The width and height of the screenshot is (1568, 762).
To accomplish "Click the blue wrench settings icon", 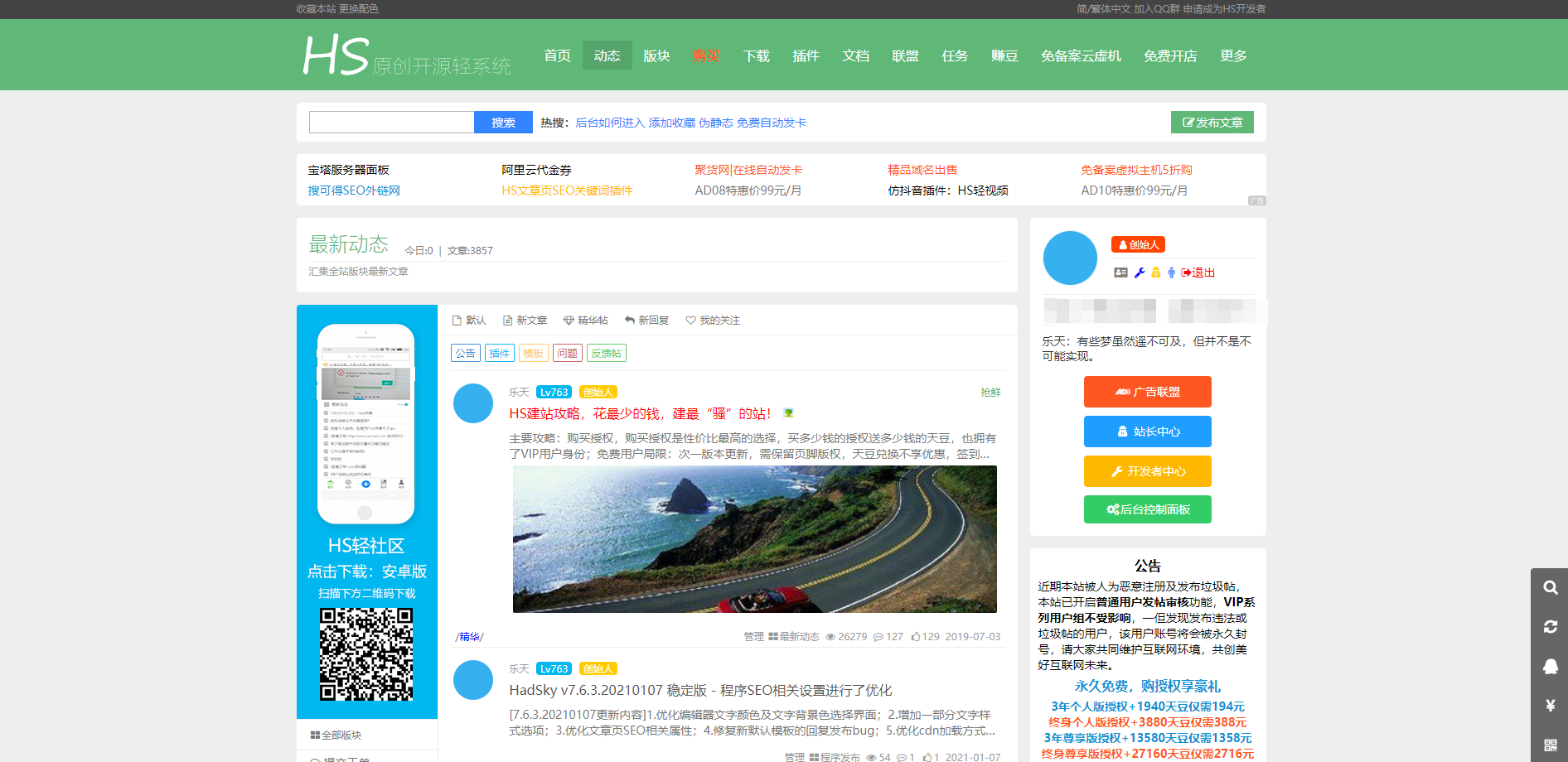I will [x=1140, y=272].
